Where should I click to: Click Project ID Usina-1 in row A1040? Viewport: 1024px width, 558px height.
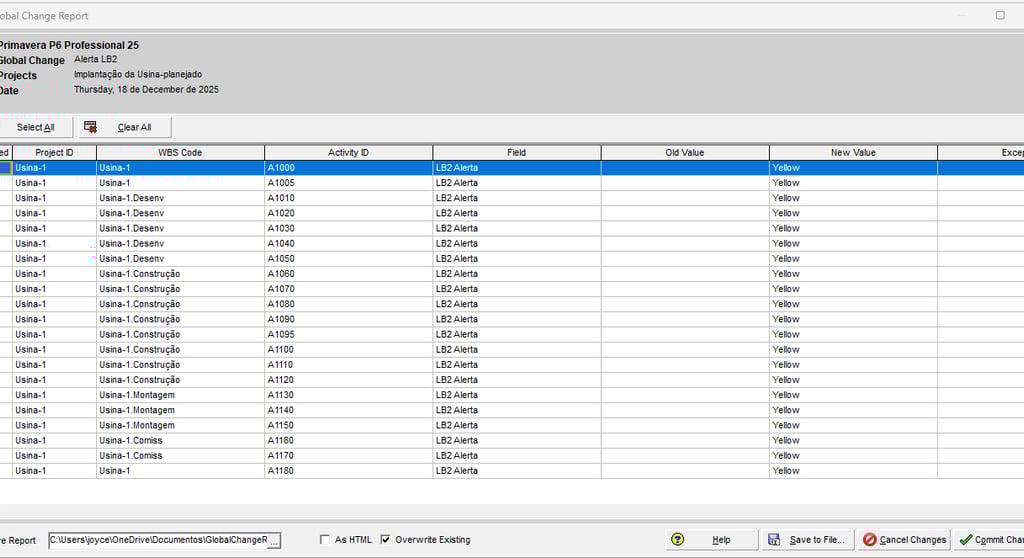pyautogui.click(x=54, y=243)
